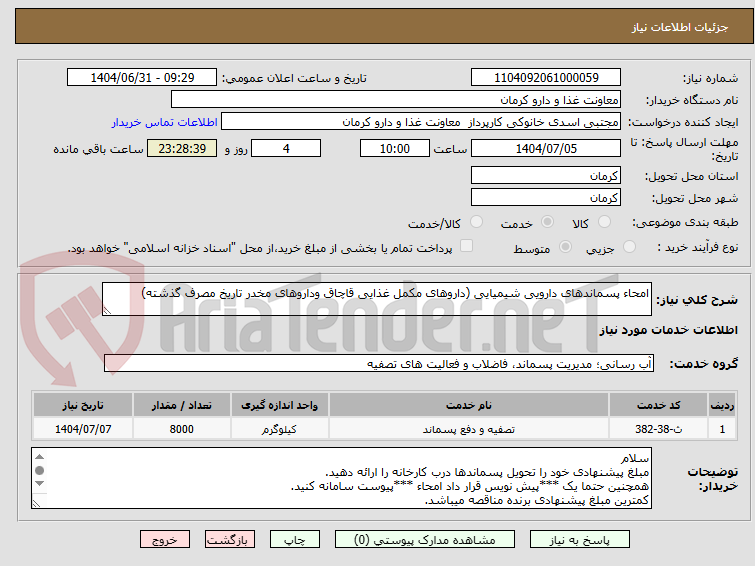
Task: Click the ردیف column header
Action: [x=722, y=405]
